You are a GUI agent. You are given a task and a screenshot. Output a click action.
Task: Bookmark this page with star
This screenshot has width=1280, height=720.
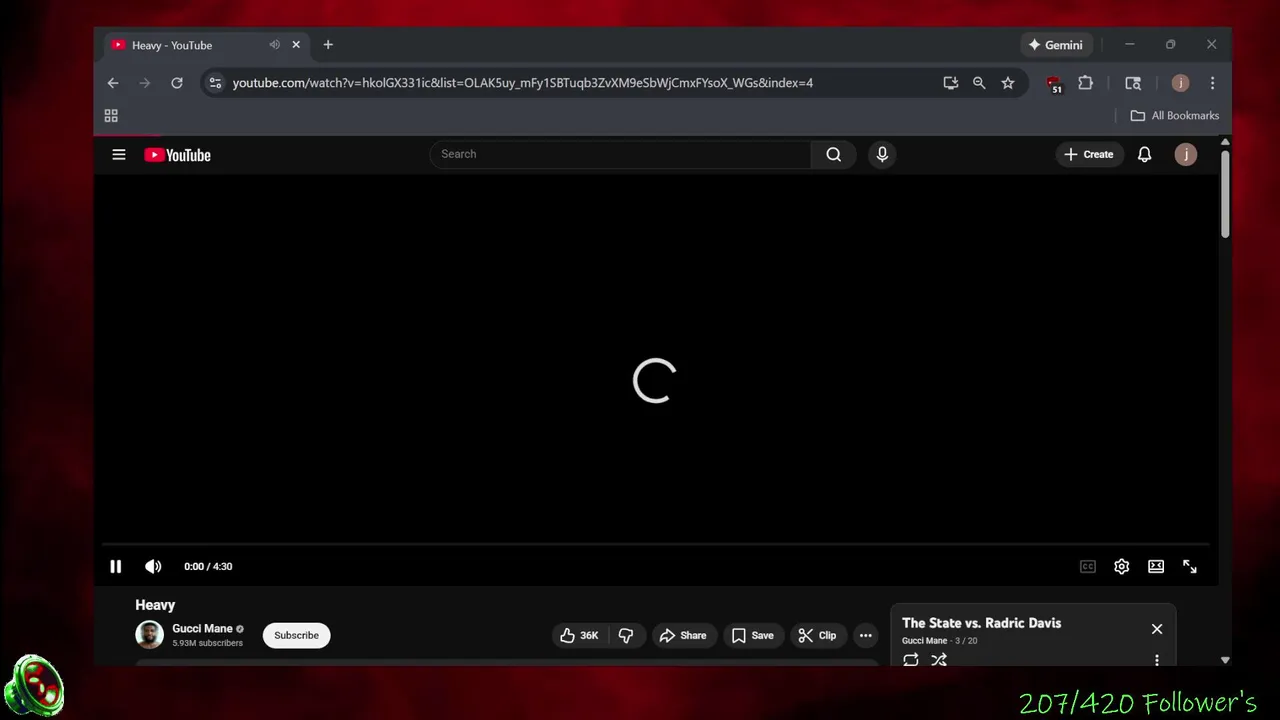pyautogui.click(x=1008, y=83)
